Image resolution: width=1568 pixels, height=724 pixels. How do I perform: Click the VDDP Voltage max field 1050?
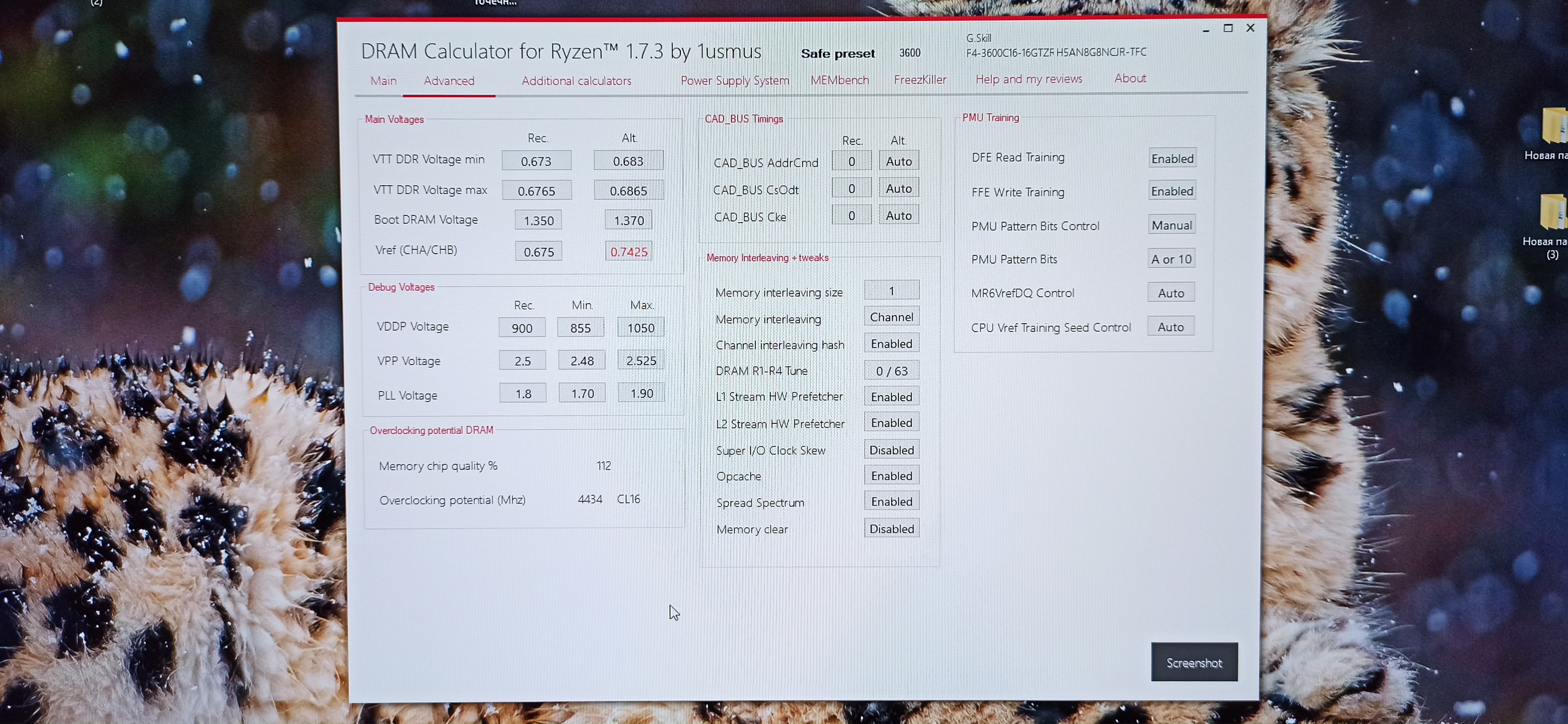pyautogui.click(x=640, y=328)
